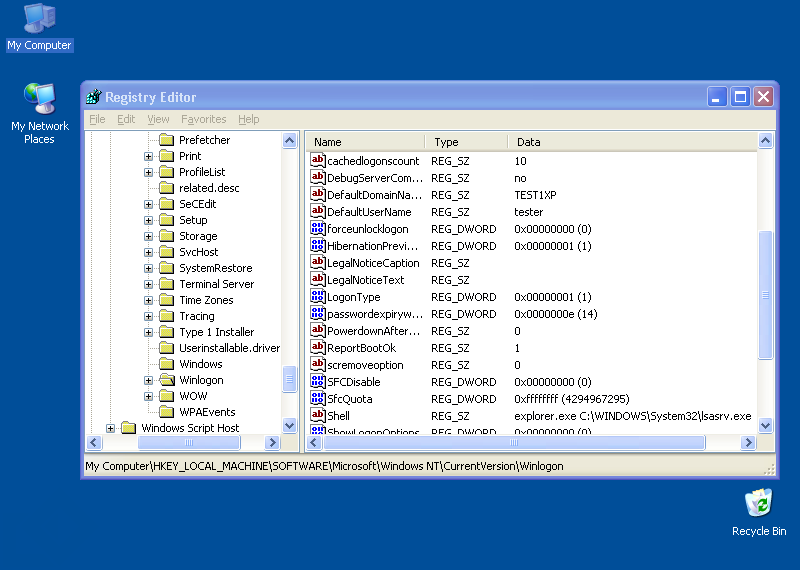
Task: Click the forceunlocklogon DWORD value icon
Action: coord(317,229)
